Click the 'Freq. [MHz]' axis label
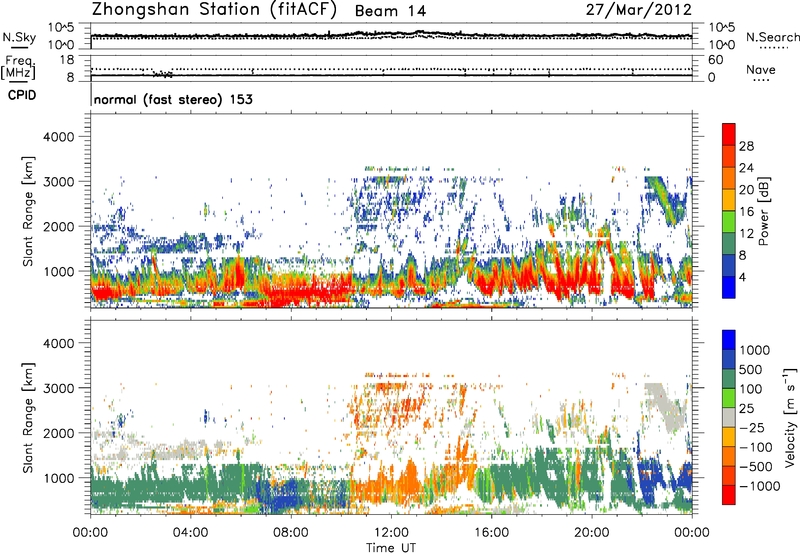 (18, 68)
